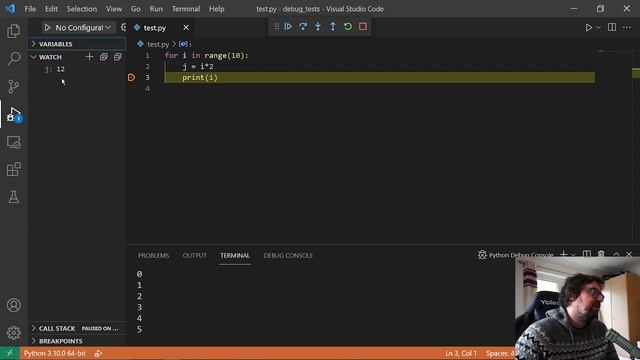Click the highlighted print(i) line

(x=380, y=77)
